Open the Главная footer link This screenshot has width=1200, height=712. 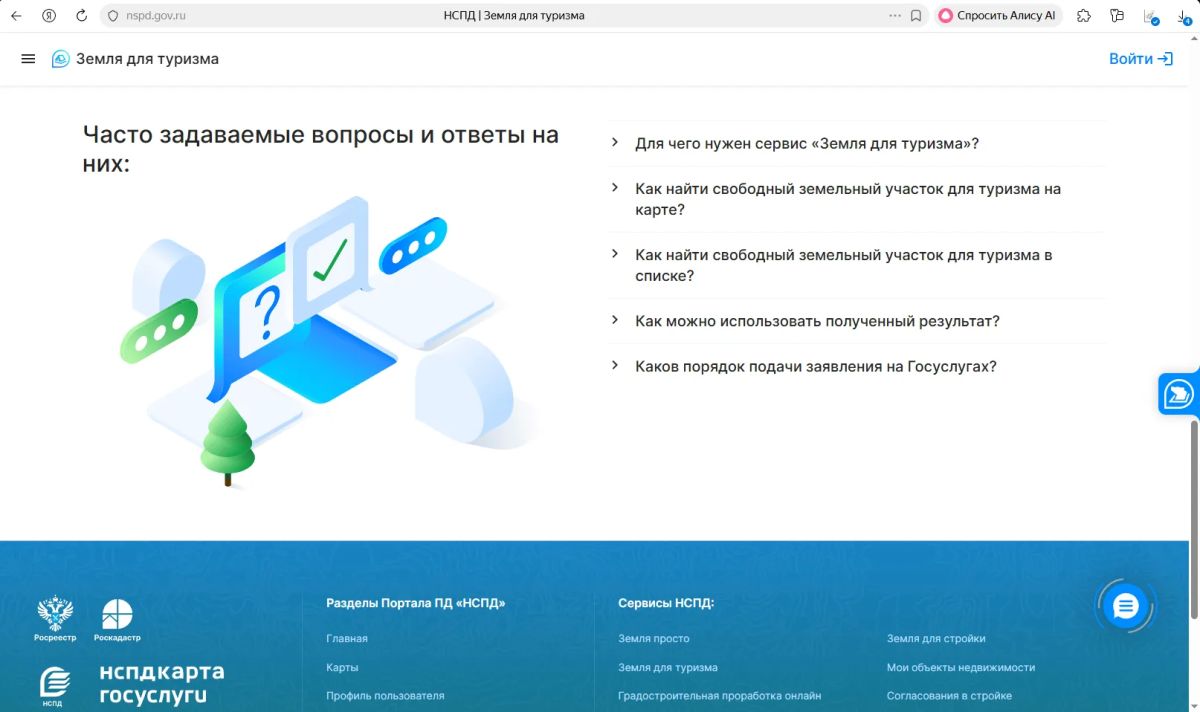(x=347, y=638)
